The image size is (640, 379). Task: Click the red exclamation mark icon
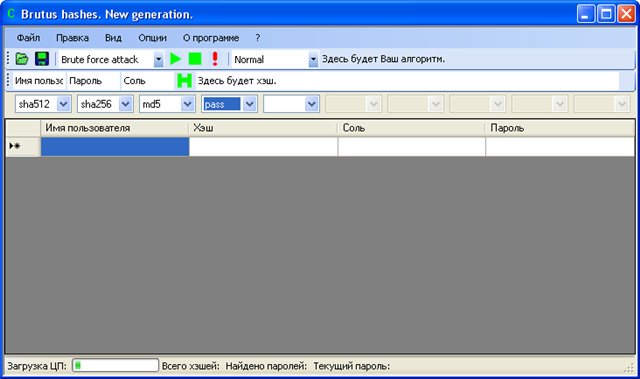(x=215, y=59)
